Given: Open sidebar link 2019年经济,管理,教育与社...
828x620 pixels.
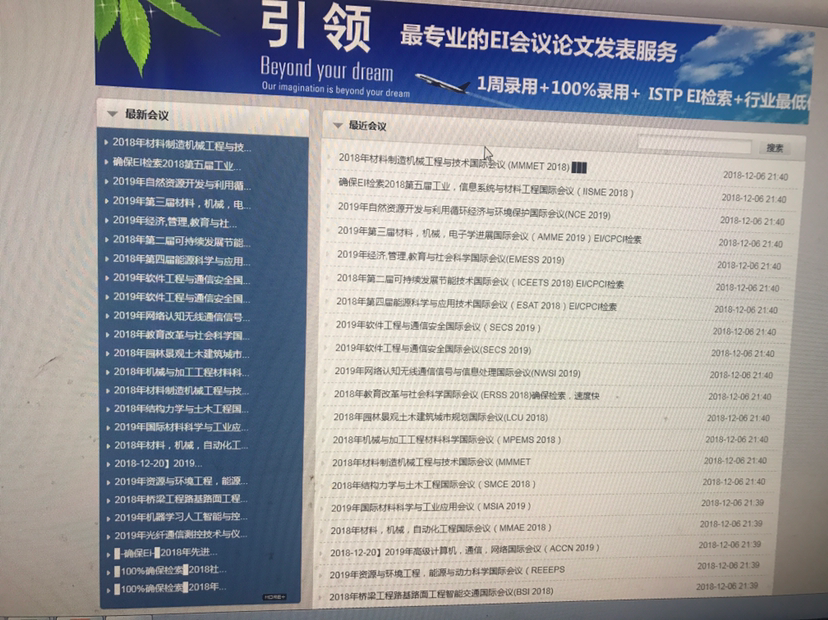Looking at the screenshot, I should 175,222.
